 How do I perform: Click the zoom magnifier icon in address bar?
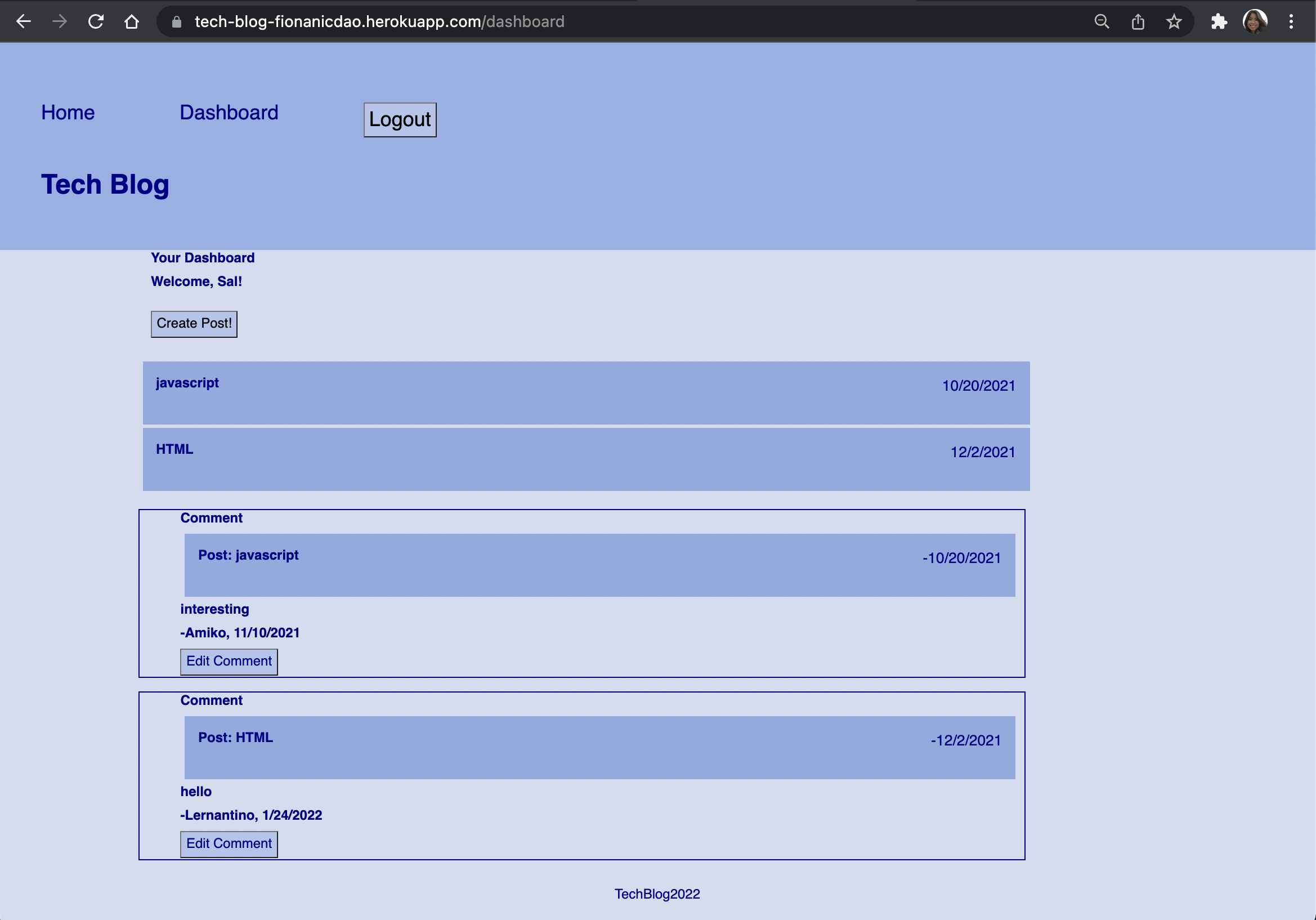tap(1101, 22)
